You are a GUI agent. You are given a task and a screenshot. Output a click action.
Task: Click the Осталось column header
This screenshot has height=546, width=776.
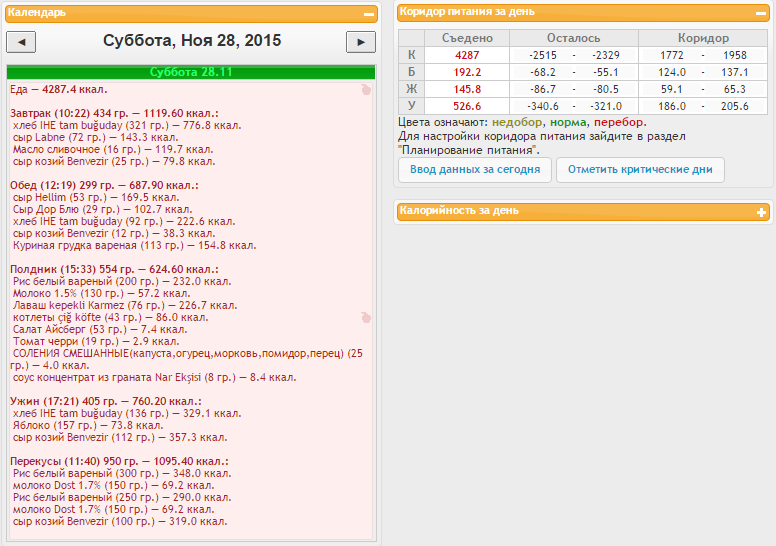(574, 38)
